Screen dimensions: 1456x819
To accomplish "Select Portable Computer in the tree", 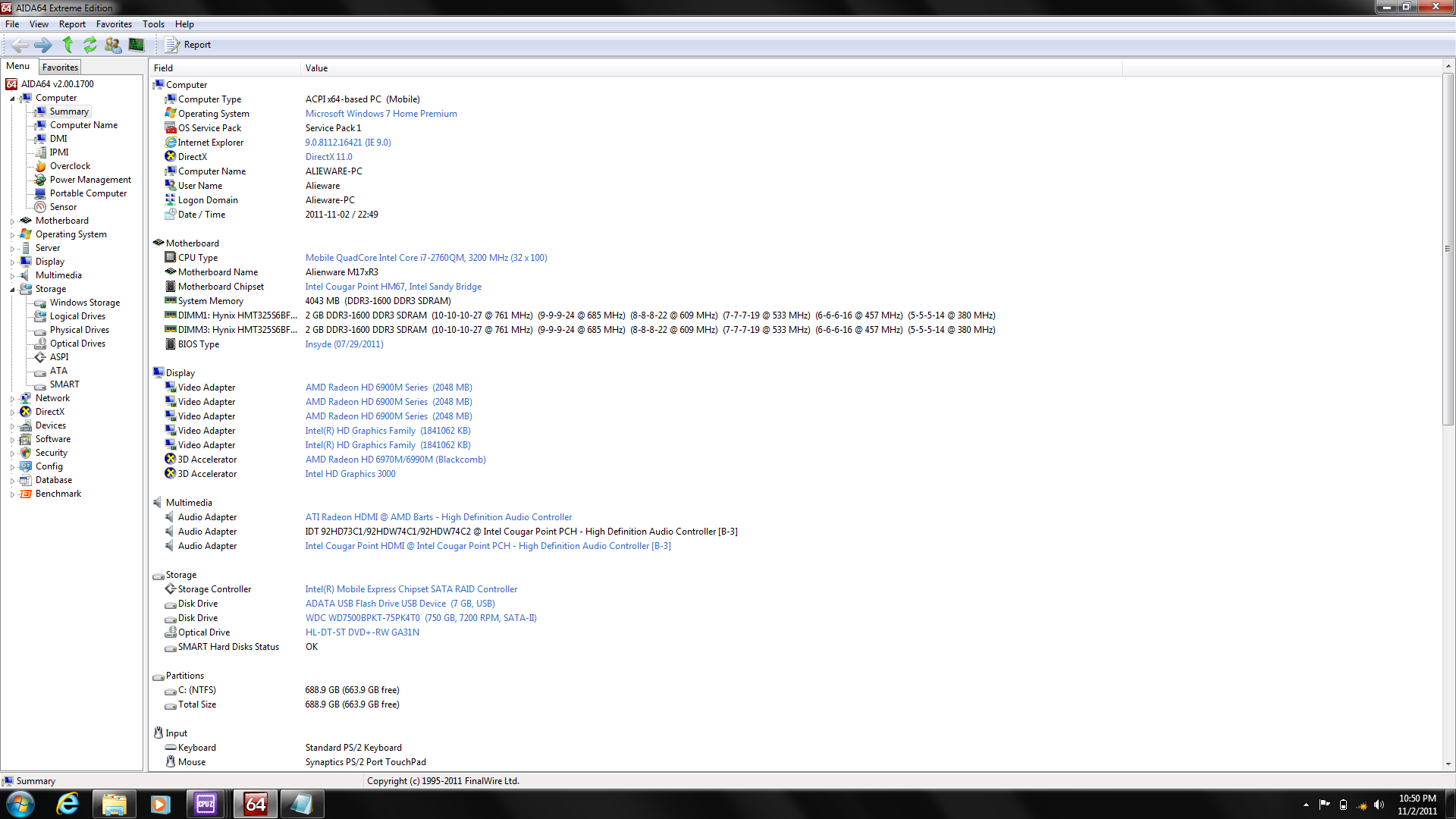I will click(88, 193).
